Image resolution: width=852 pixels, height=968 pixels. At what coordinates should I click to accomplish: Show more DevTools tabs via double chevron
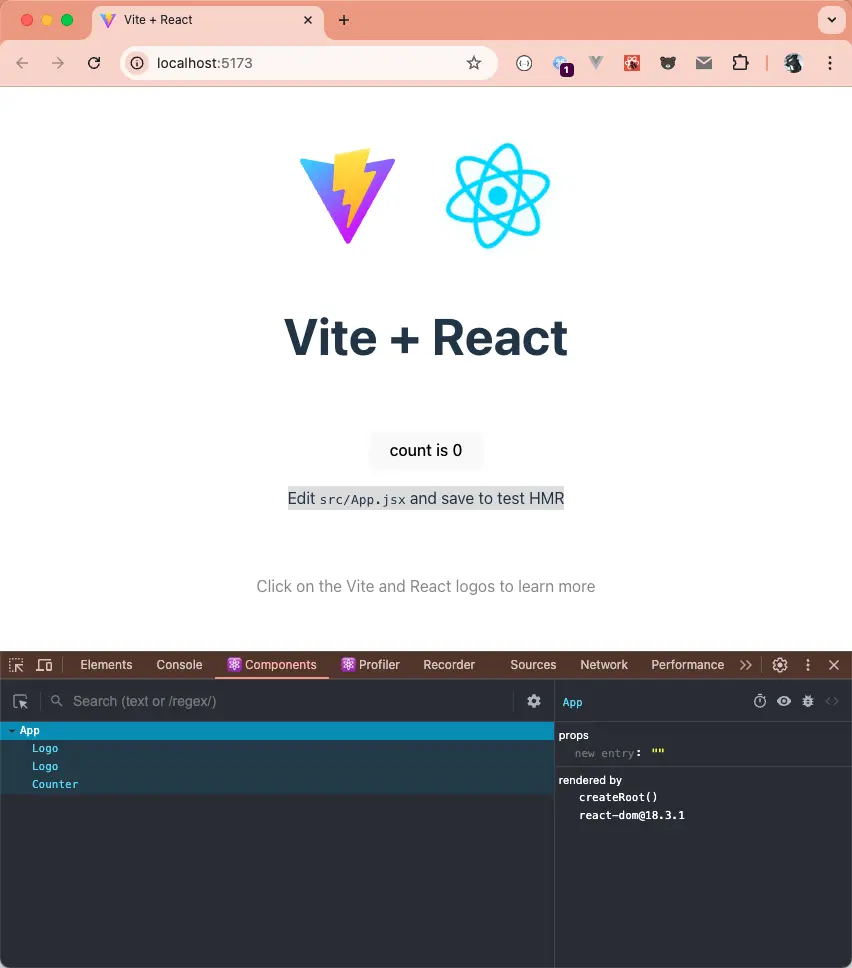[x=746, y=665]
